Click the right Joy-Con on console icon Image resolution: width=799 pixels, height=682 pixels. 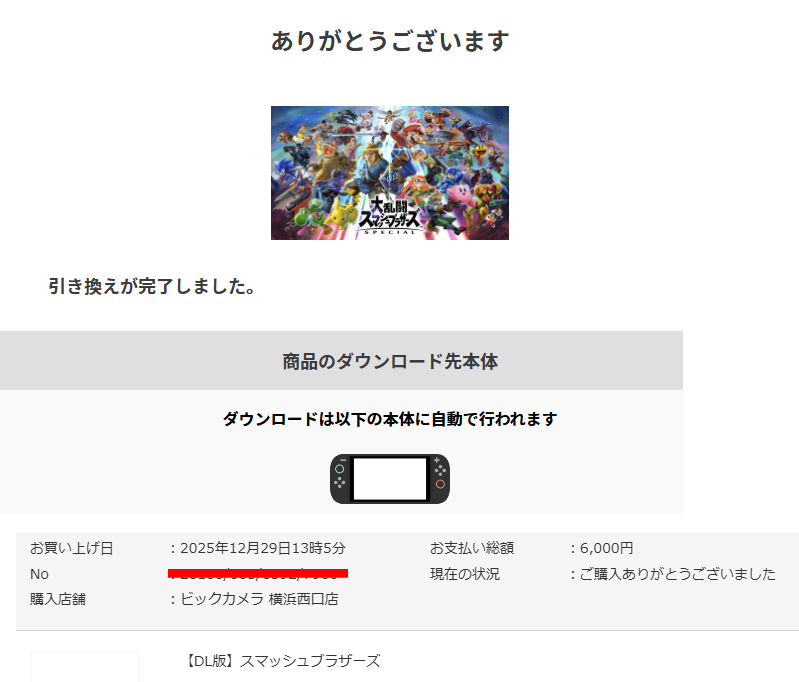click(439, 479)
